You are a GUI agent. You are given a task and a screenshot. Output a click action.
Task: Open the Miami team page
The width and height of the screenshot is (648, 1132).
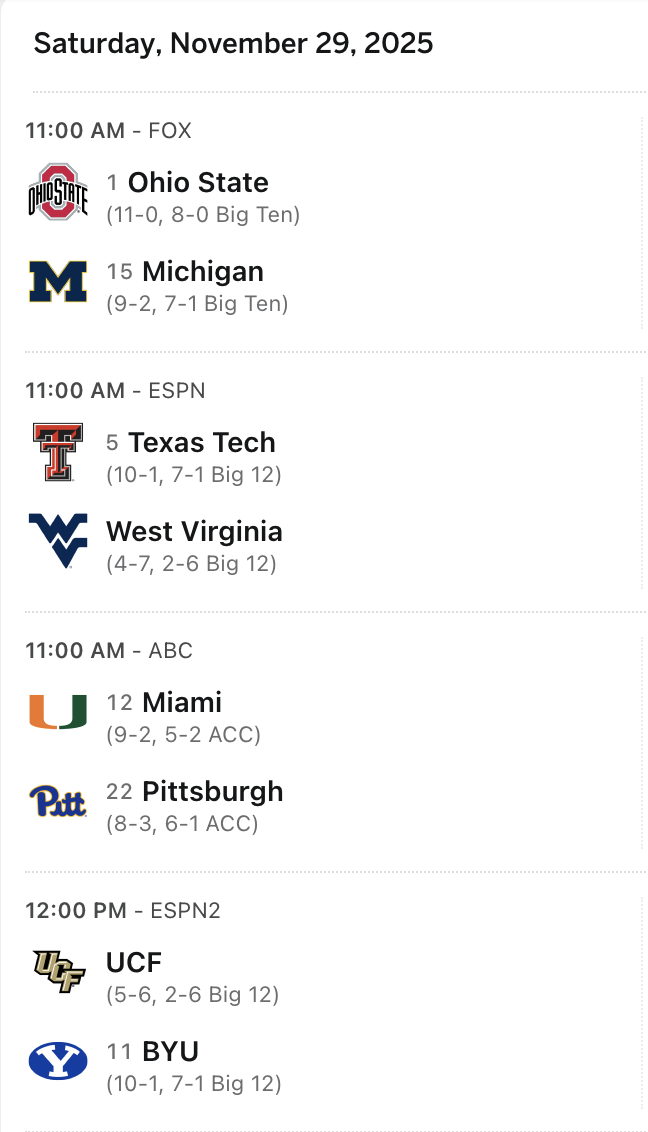coord(182,703)
